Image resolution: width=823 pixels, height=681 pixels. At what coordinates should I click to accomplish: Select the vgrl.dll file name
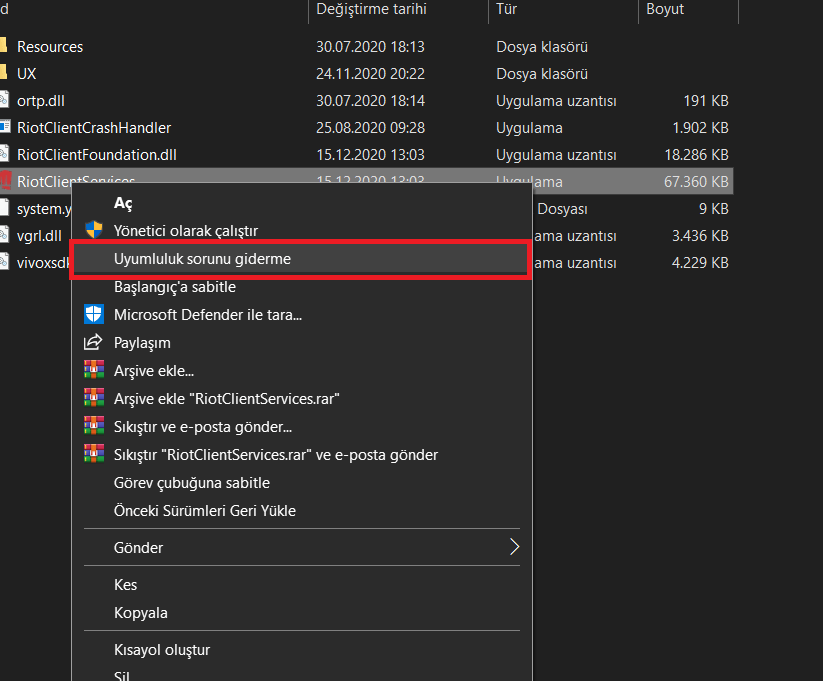tap(39, 236)
